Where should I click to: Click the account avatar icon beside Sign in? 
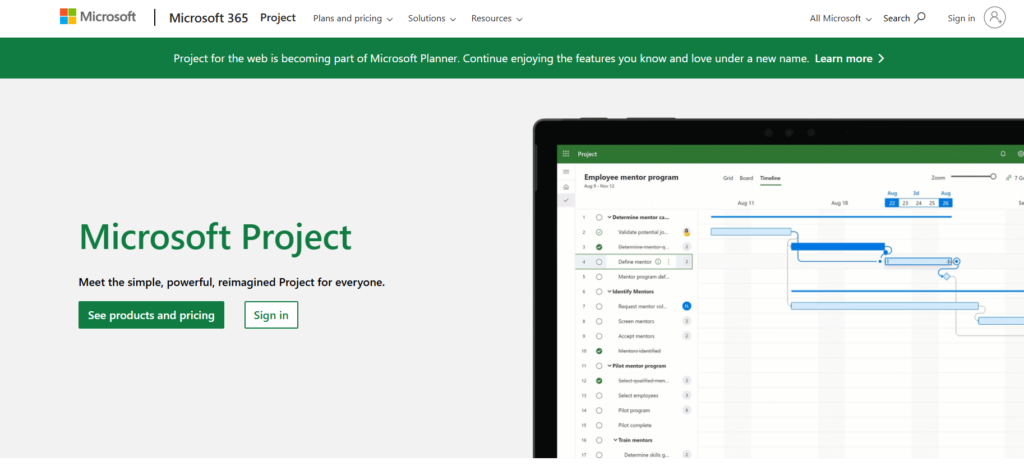click(995, 18)
